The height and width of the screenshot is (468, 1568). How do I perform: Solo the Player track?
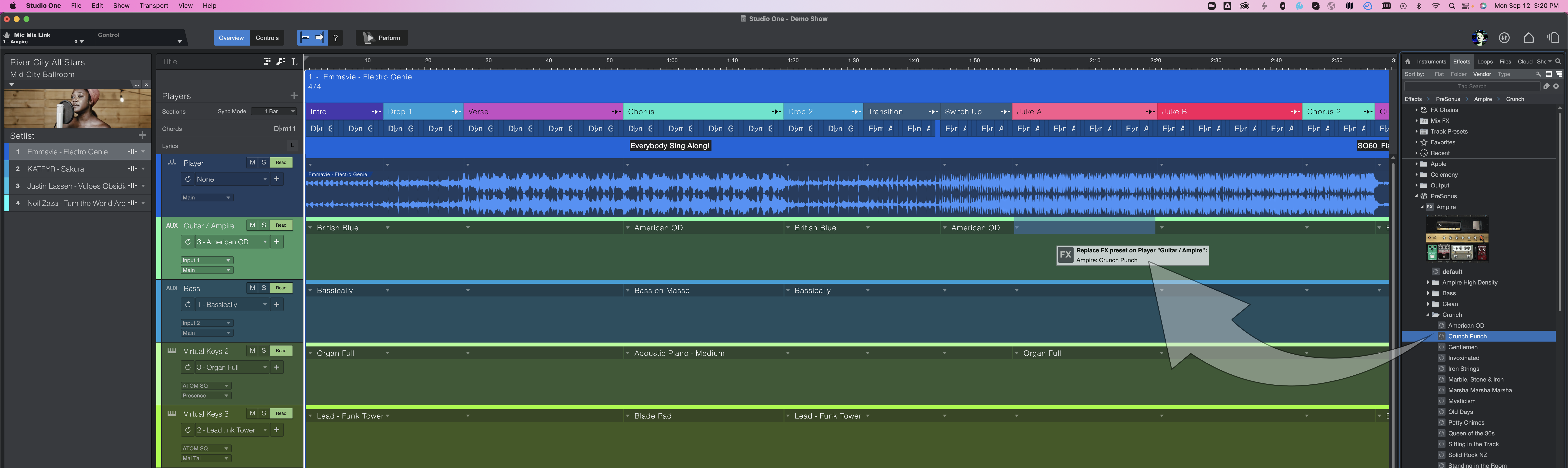coord(264,162)
